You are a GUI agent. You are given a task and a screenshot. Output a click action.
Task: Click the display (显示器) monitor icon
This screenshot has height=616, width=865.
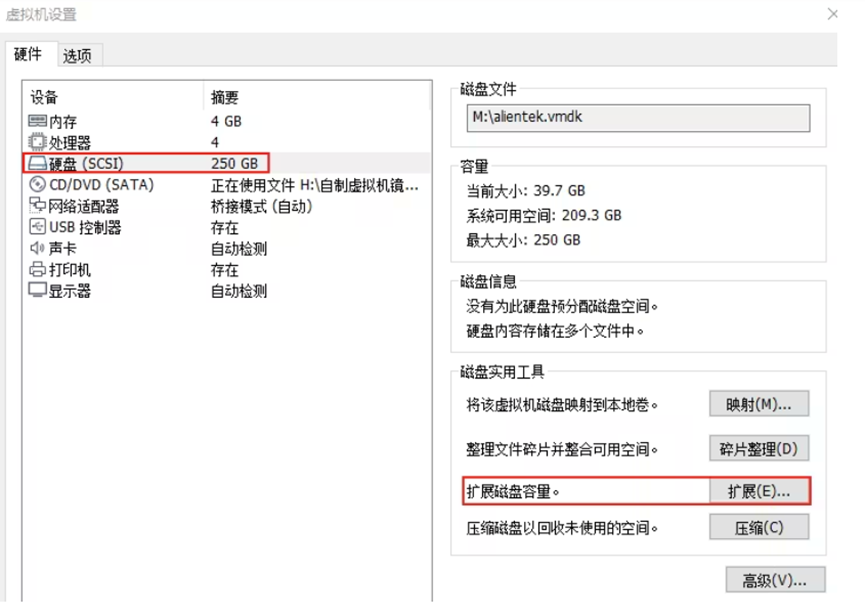tap(38, 290)
